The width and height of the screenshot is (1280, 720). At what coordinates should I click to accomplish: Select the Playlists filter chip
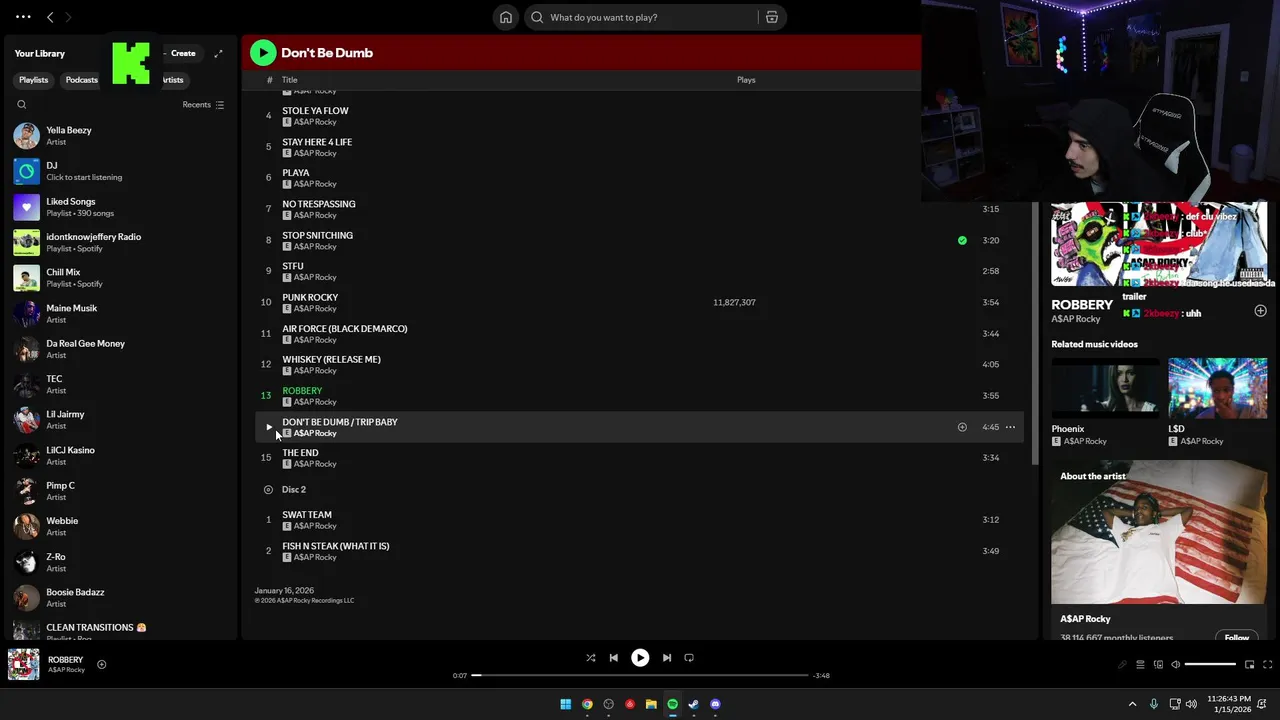(34, 80)
